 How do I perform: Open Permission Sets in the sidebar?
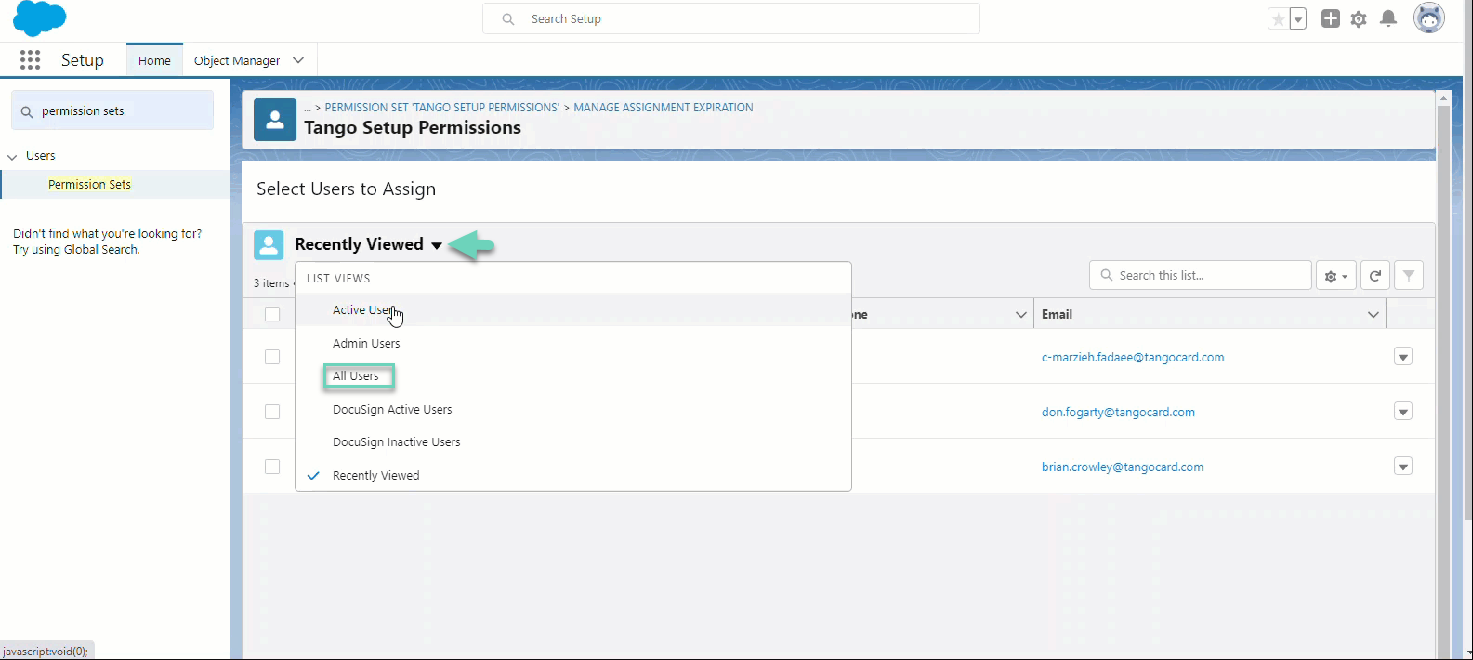pyautogui.click(x=89, y=184)
